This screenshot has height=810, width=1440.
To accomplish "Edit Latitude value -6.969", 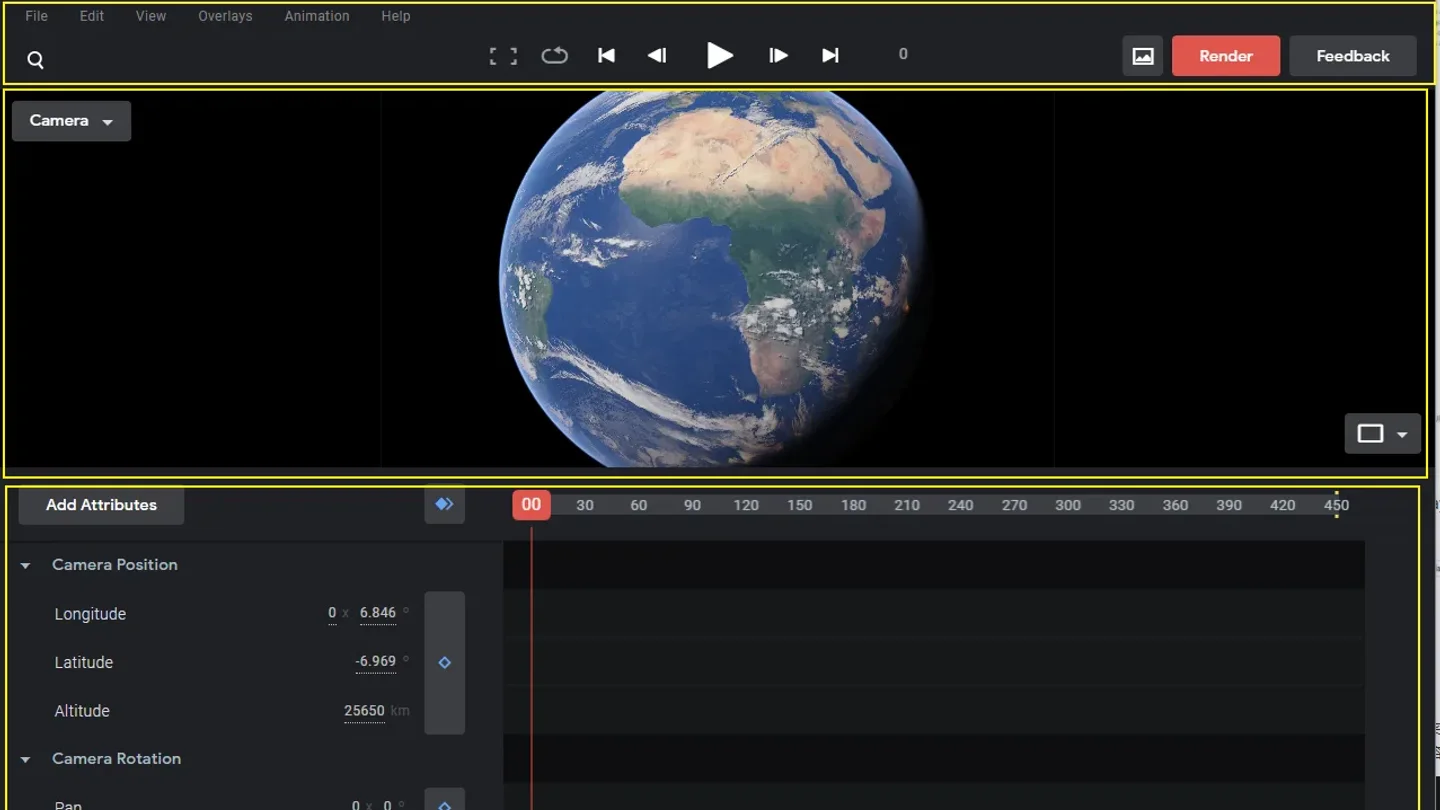I will click(x=375, y=662).
